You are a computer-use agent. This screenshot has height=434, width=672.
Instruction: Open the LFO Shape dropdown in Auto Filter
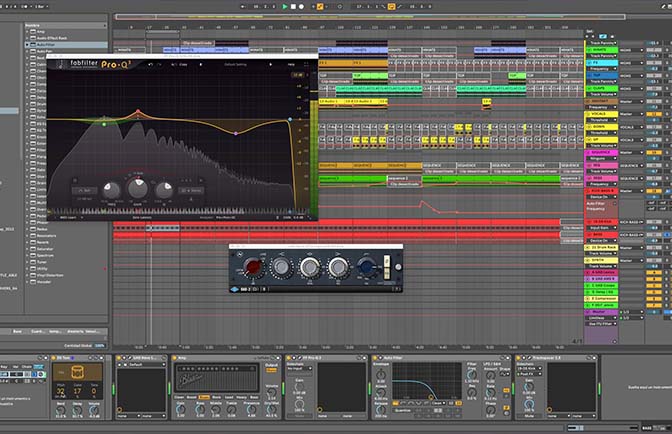pyautogui.click(x=504, y=374)
